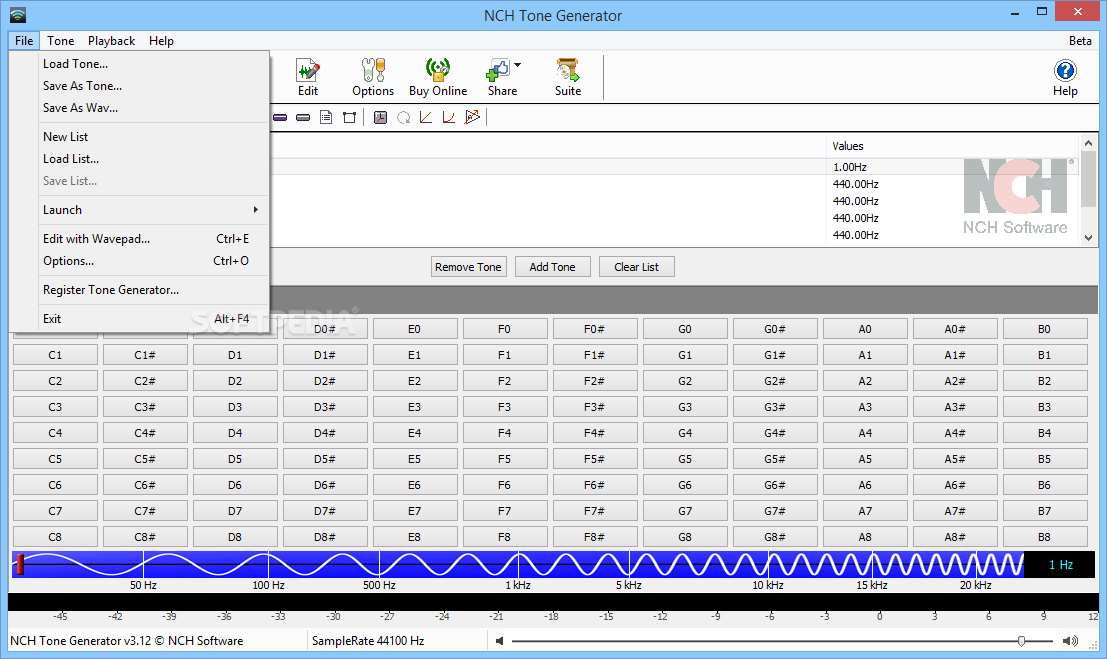Click the document list icon in small toolbar
Screen dimensions: 1107x659
pyautogui.click(x=325, y=117)
